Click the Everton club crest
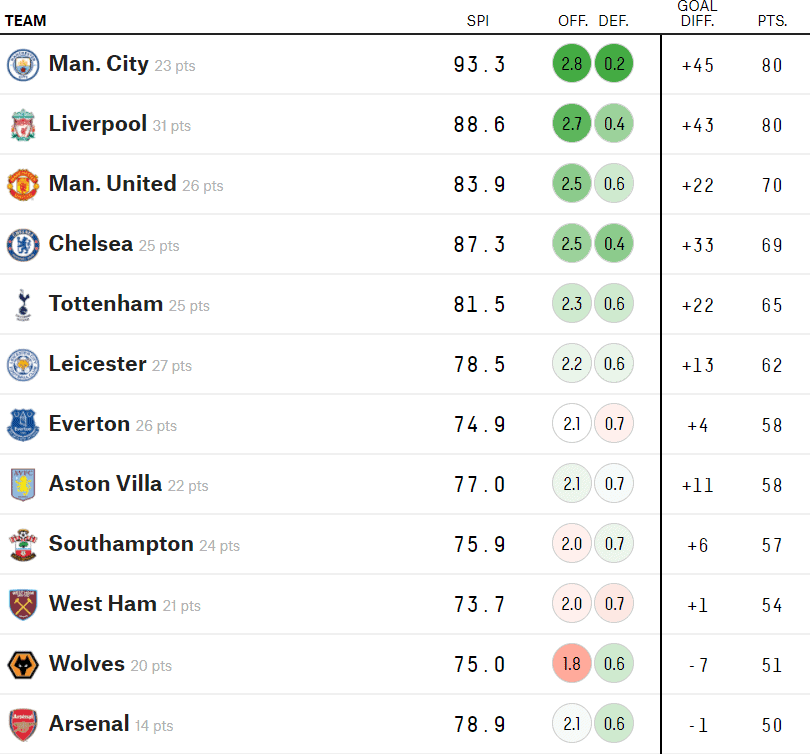Viewport: 810px width, 754px height. [x=23, y=425]
